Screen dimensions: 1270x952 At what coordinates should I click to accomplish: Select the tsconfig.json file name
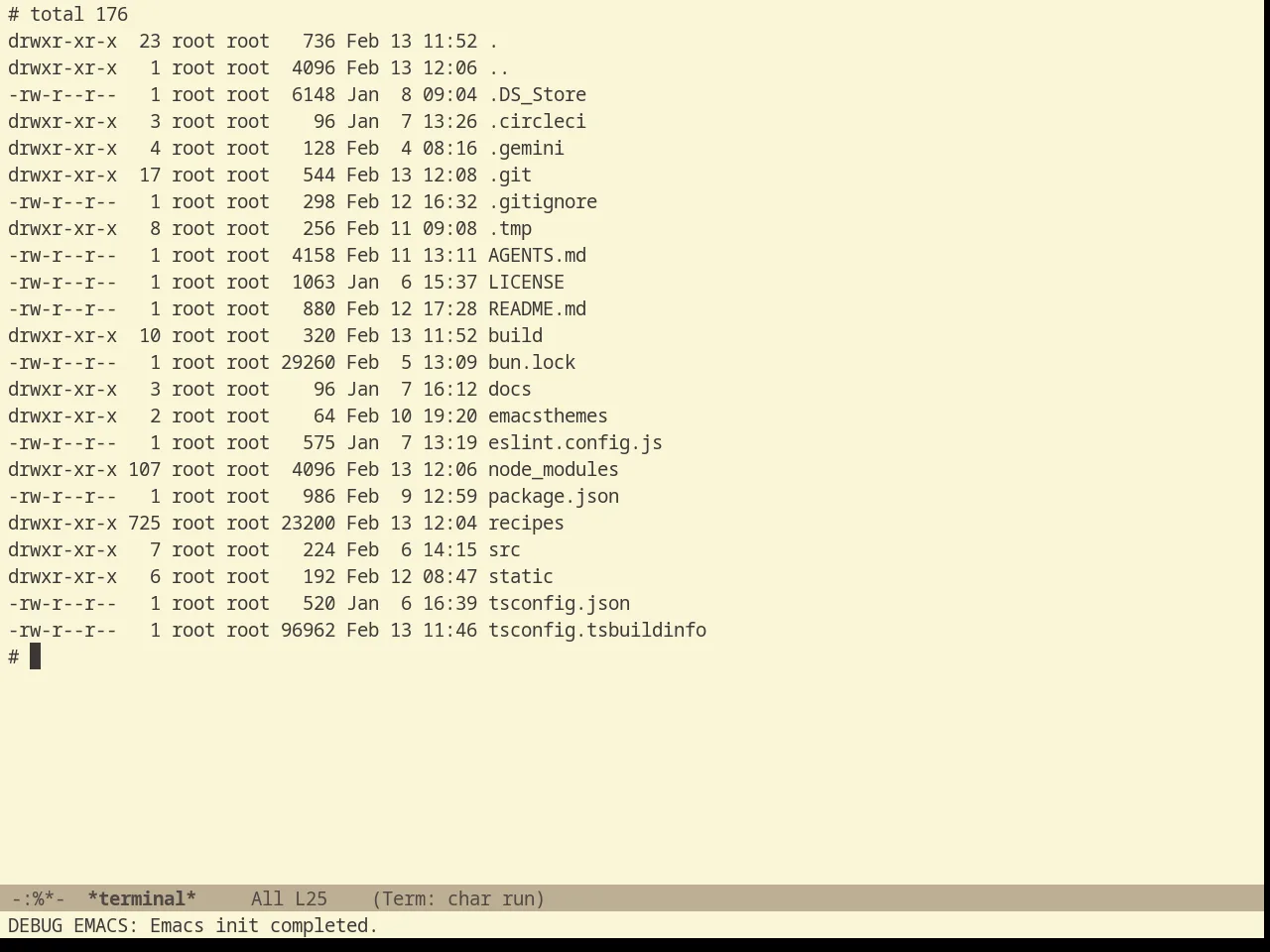coord(559,604)
